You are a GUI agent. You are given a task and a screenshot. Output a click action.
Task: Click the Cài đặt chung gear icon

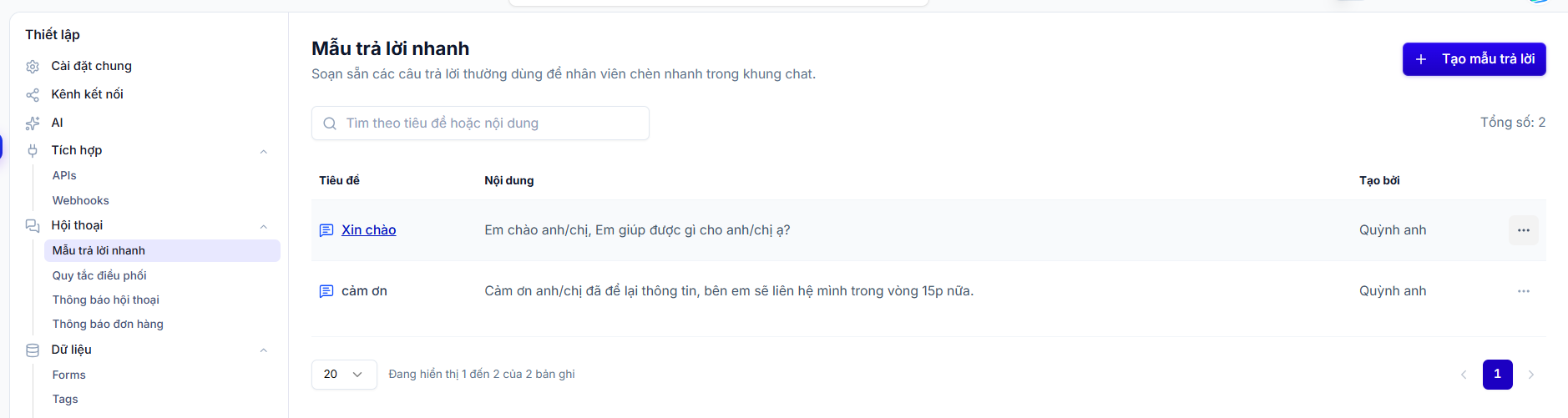point(33,66)
